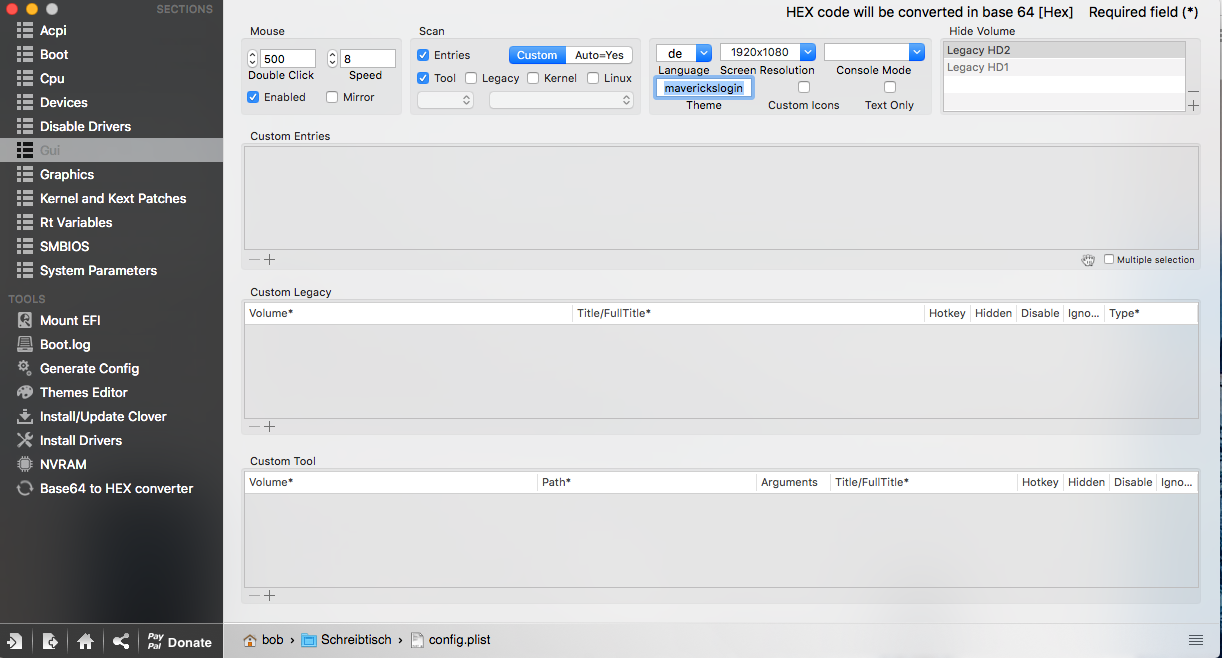Click the Generate Config gear icon
The height and width of the screenshot is (658, 1222).
coord(25,368)
